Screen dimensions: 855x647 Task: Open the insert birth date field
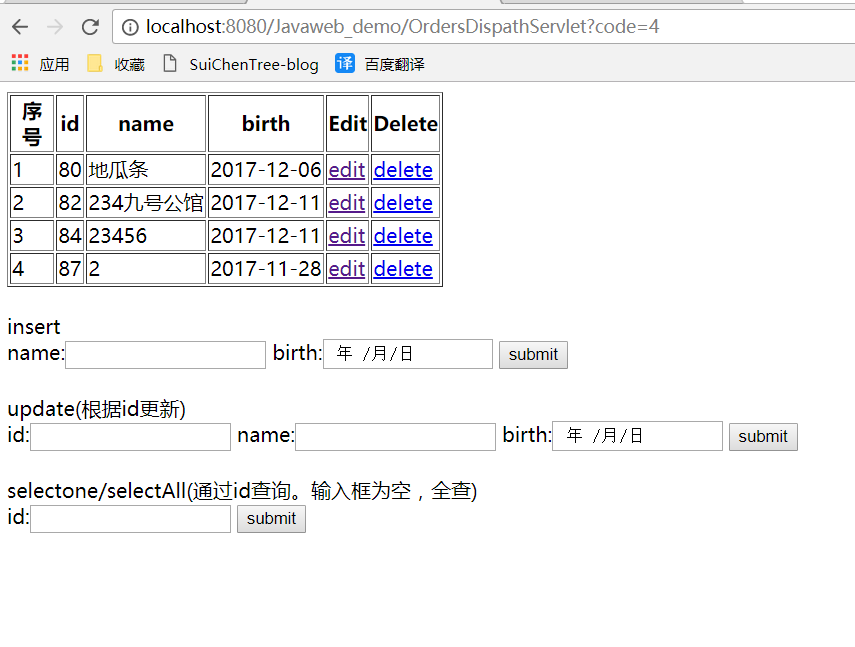coord(407,354)
